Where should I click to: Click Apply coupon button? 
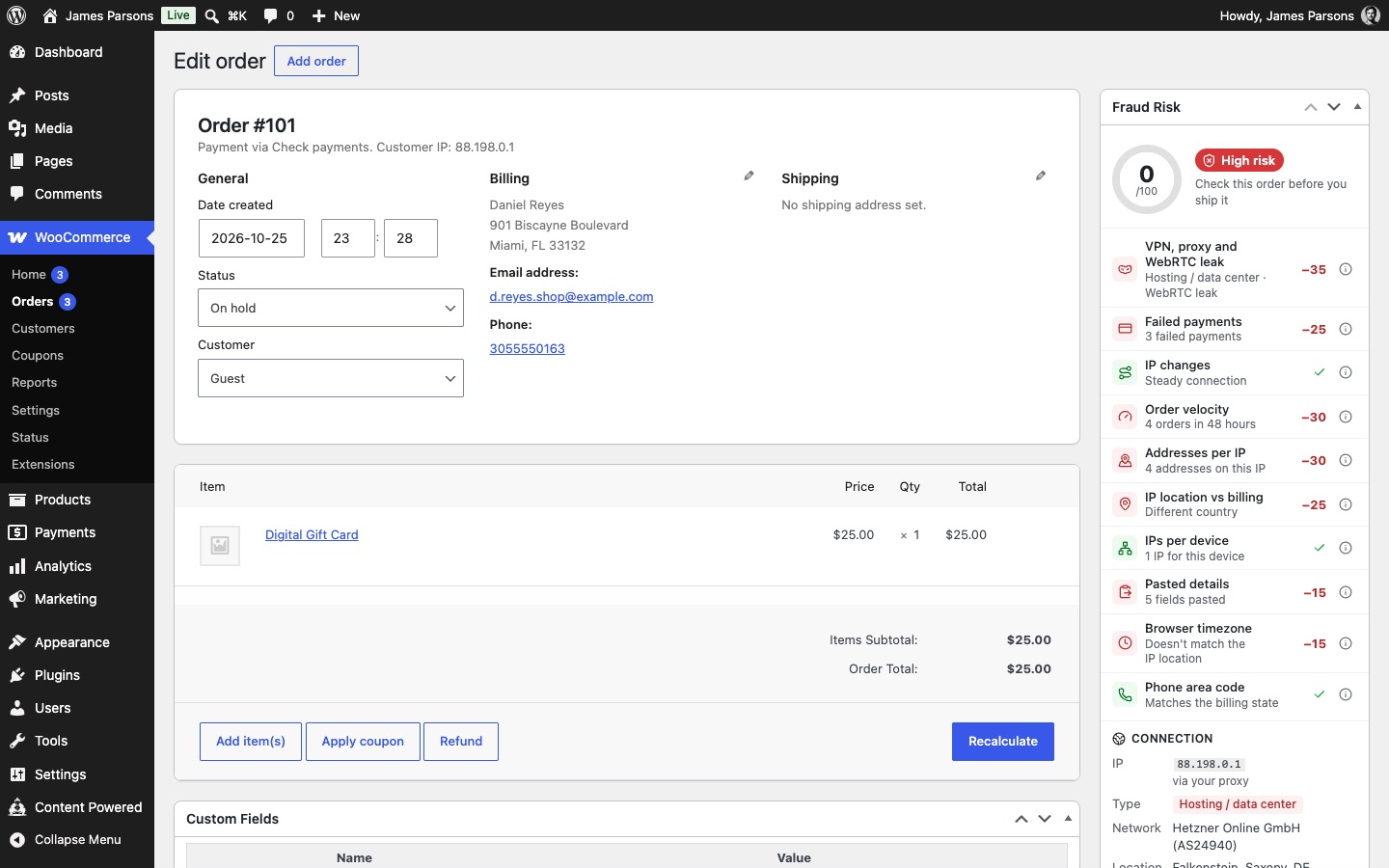[363, 742]
